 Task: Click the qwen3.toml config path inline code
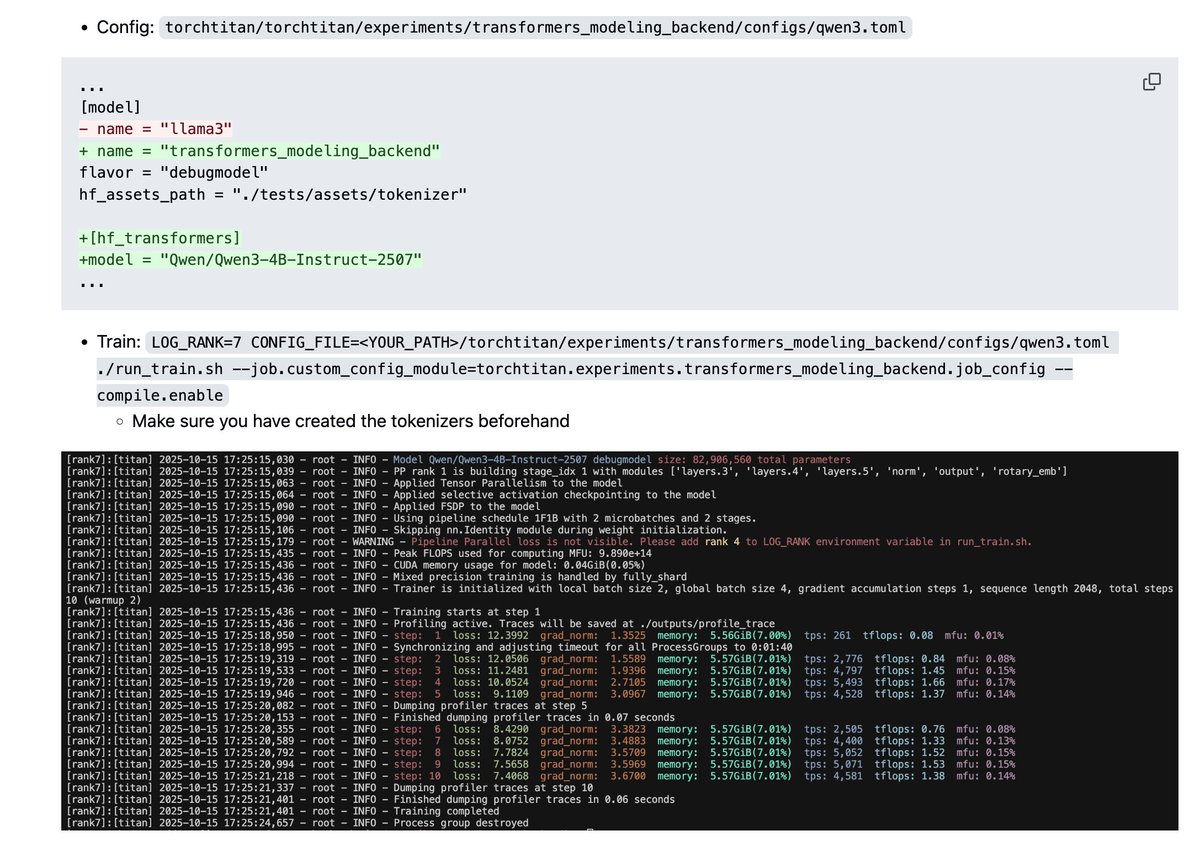tap(535, 28)
